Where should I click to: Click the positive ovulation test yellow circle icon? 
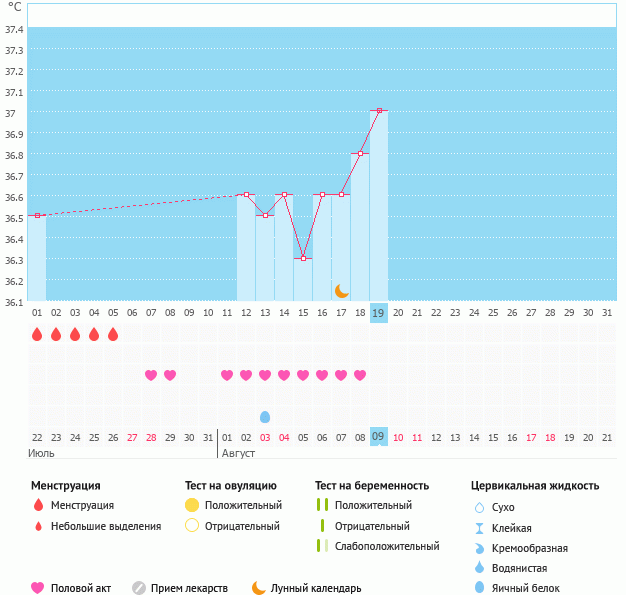[x=192, y=505]
